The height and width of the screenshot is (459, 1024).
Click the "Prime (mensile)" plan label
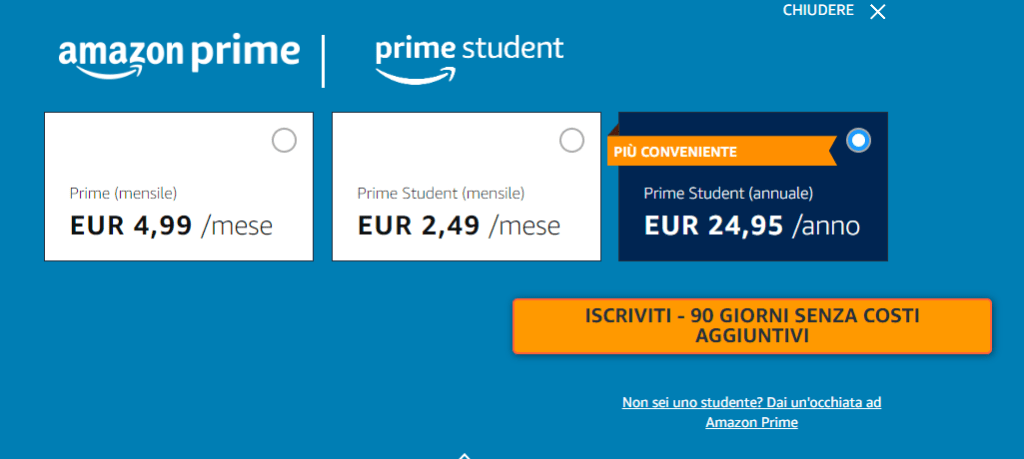(123, 194)
